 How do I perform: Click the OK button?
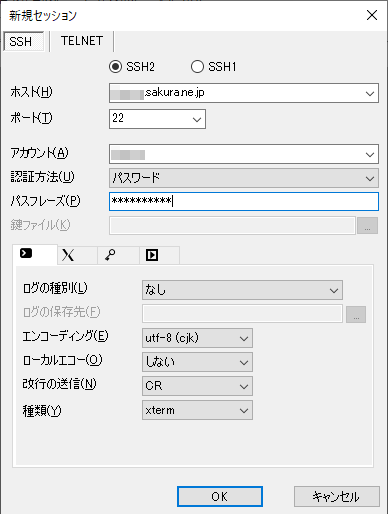pyautogui.click(x=220, y=497)
